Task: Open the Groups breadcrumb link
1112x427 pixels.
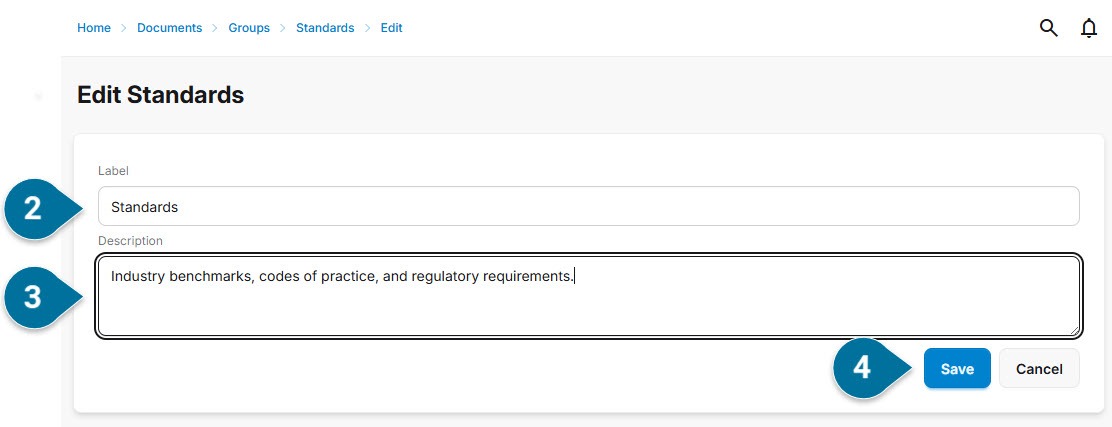Action: [x=249, y=28]
